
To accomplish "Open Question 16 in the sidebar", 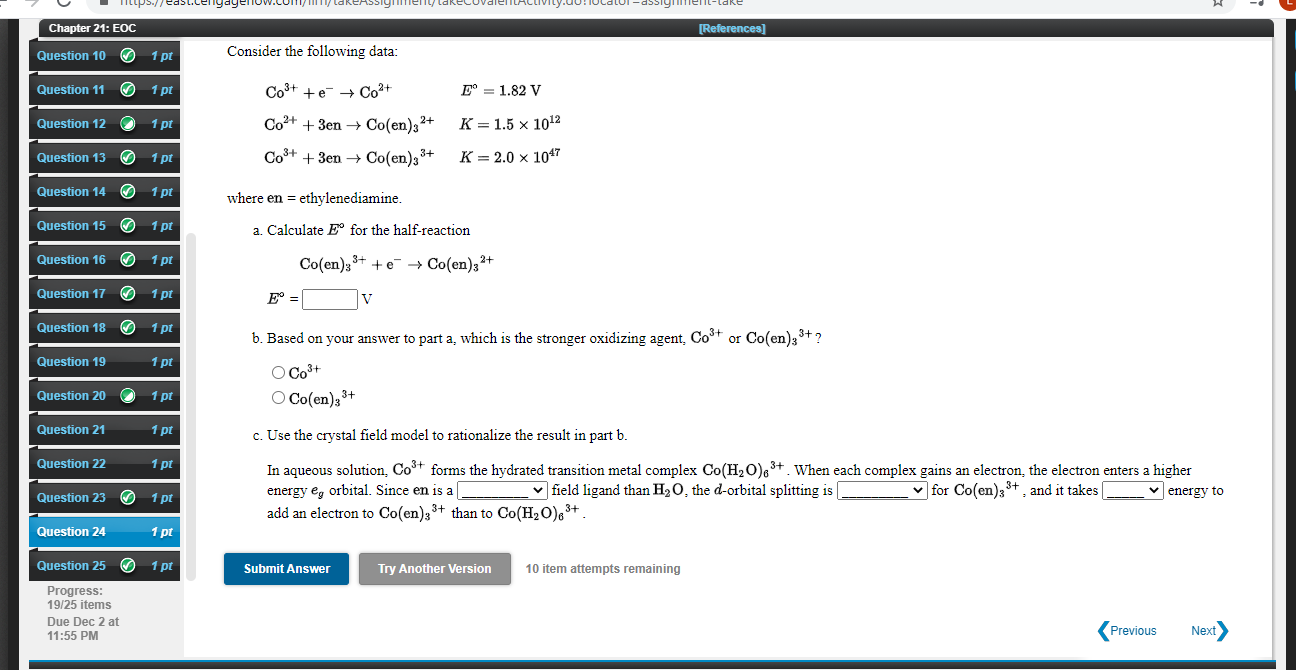I will coord(105,260).
